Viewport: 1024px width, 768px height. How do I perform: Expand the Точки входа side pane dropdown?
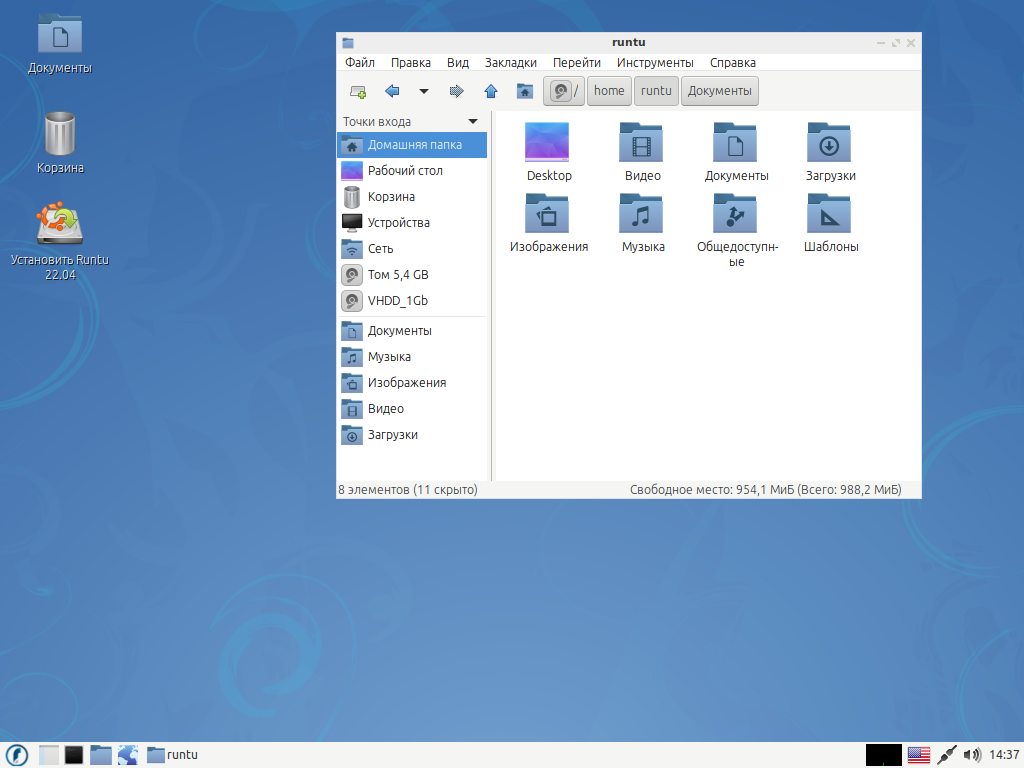tap(473, 122)
